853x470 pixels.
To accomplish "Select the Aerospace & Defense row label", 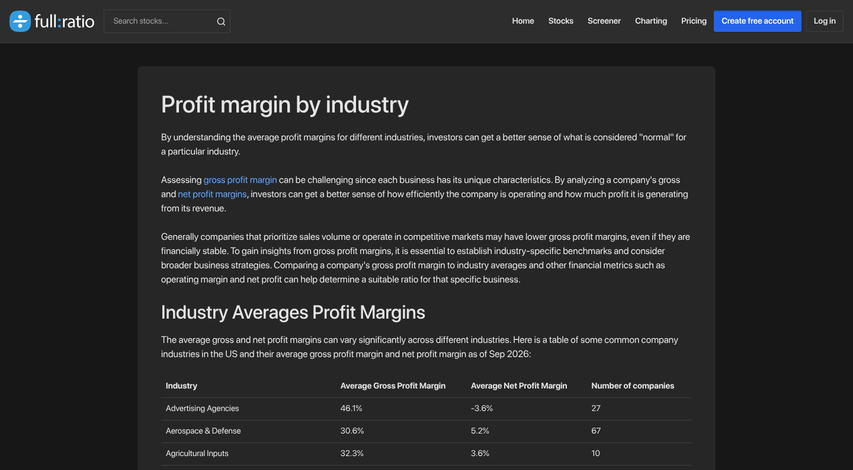I will pos(203,431).
